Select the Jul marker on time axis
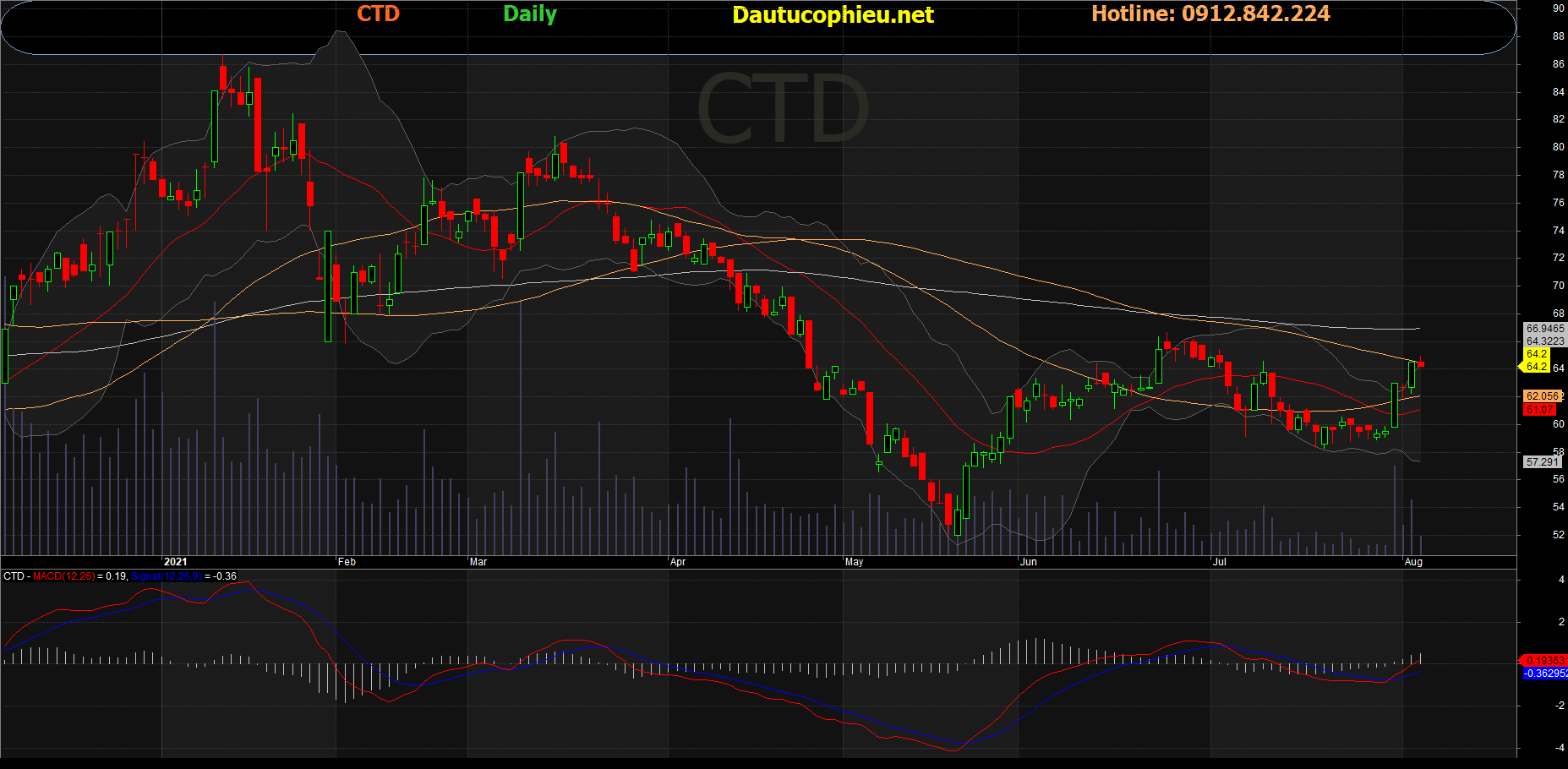The image size is (1568, 769). pyautogui.click(x=1219, y=562)
